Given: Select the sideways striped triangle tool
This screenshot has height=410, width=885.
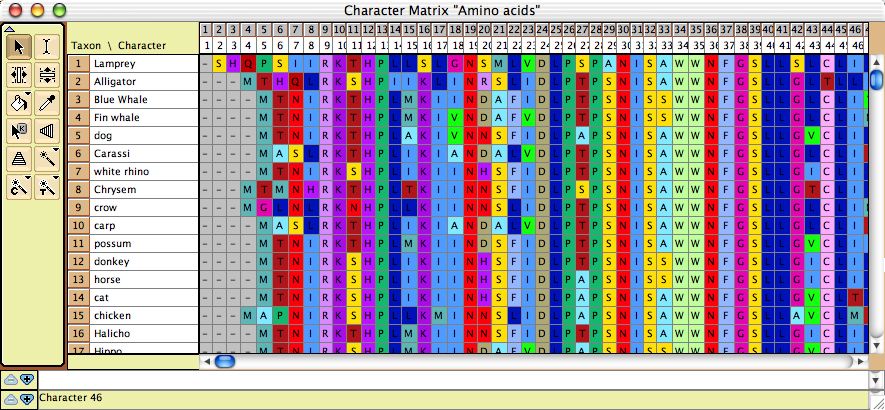Looking at the screenshot, I should pos(47,130).
